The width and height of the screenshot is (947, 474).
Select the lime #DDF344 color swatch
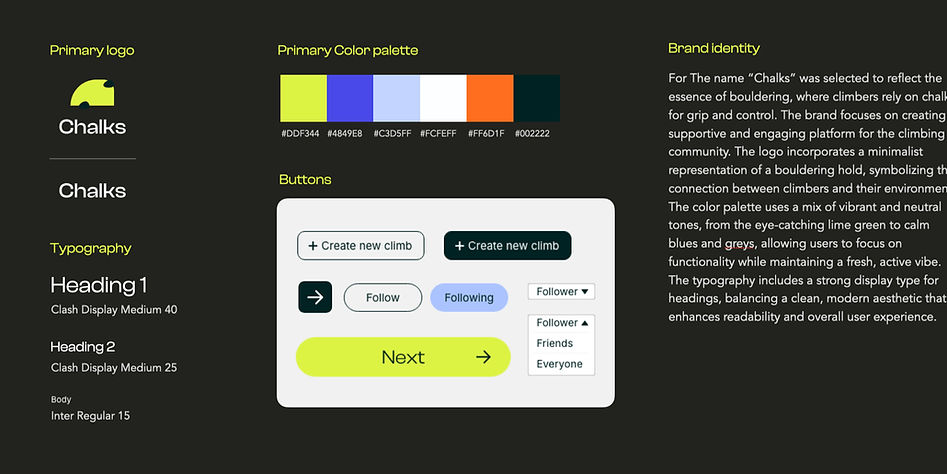(x=302, y=98)
